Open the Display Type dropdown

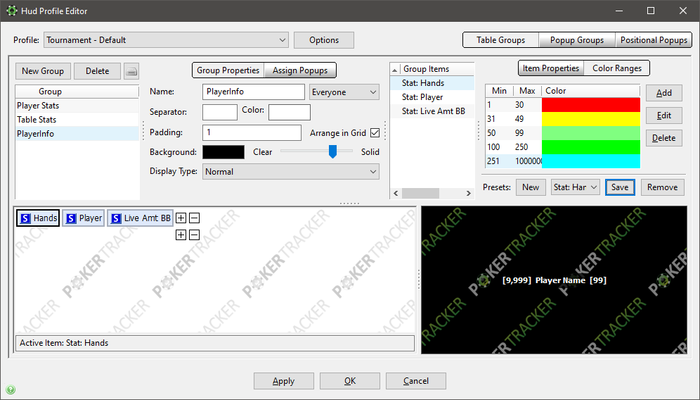[291, 171]
